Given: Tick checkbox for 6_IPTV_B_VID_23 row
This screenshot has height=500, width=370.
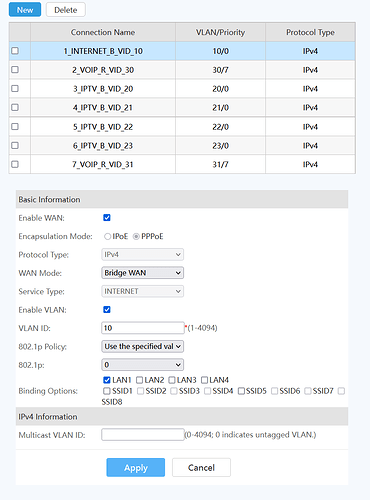Looking at the screenshot, I should (x=15, y=145).
